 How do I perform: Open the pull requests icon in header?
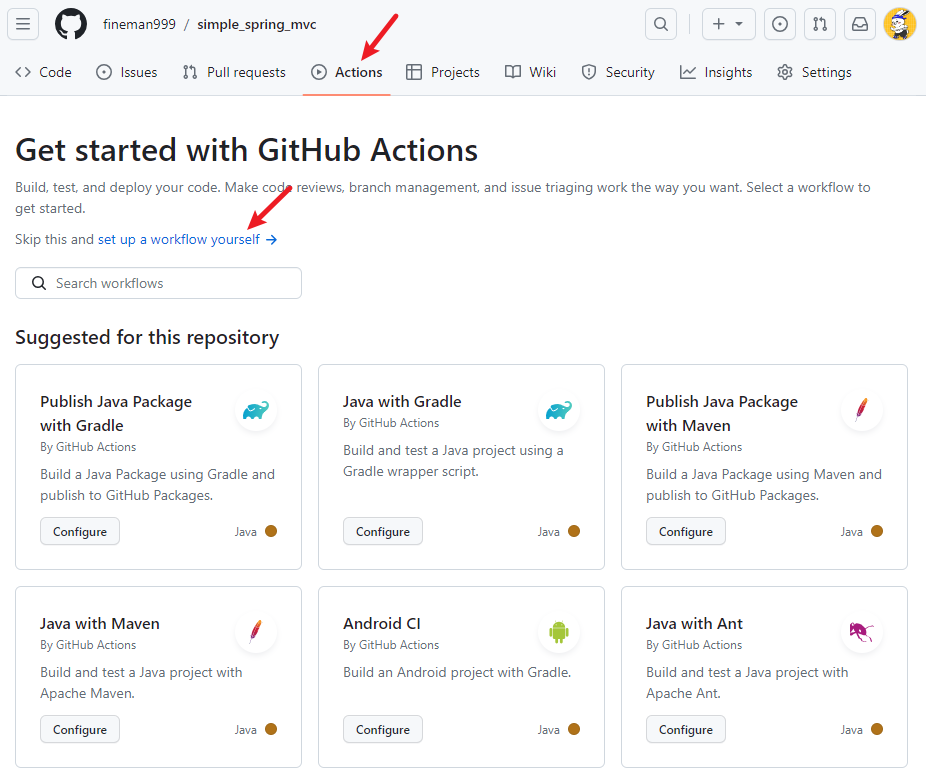(820, 24)
